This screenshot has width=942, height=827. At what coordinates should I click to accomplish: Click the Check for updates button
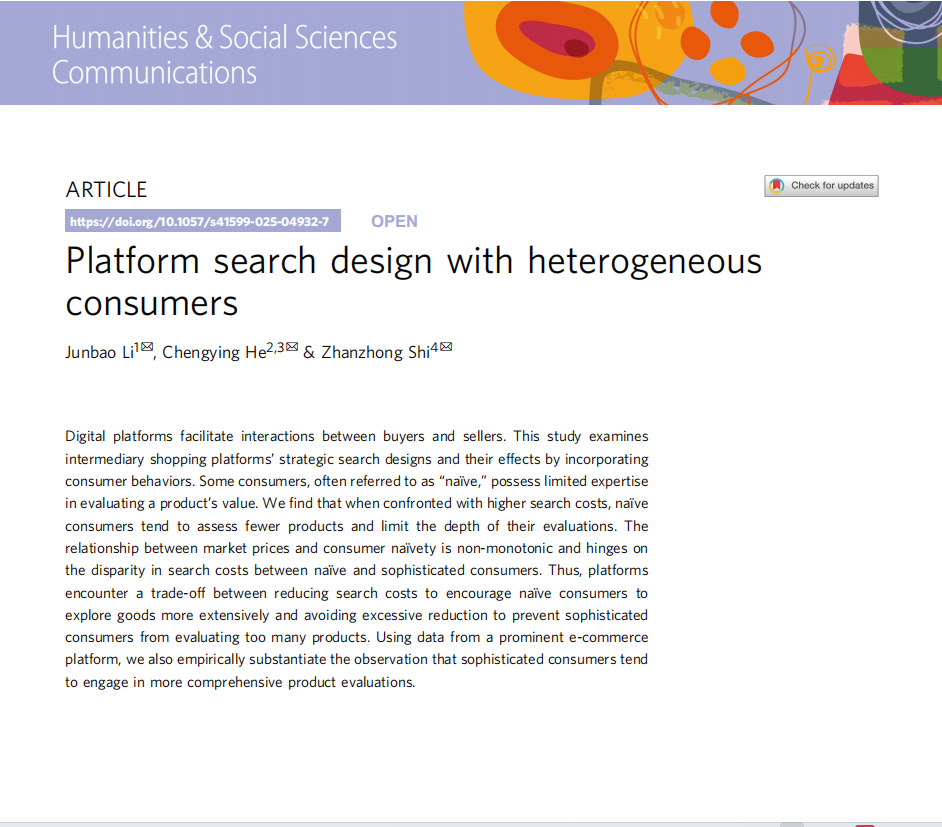821,186
